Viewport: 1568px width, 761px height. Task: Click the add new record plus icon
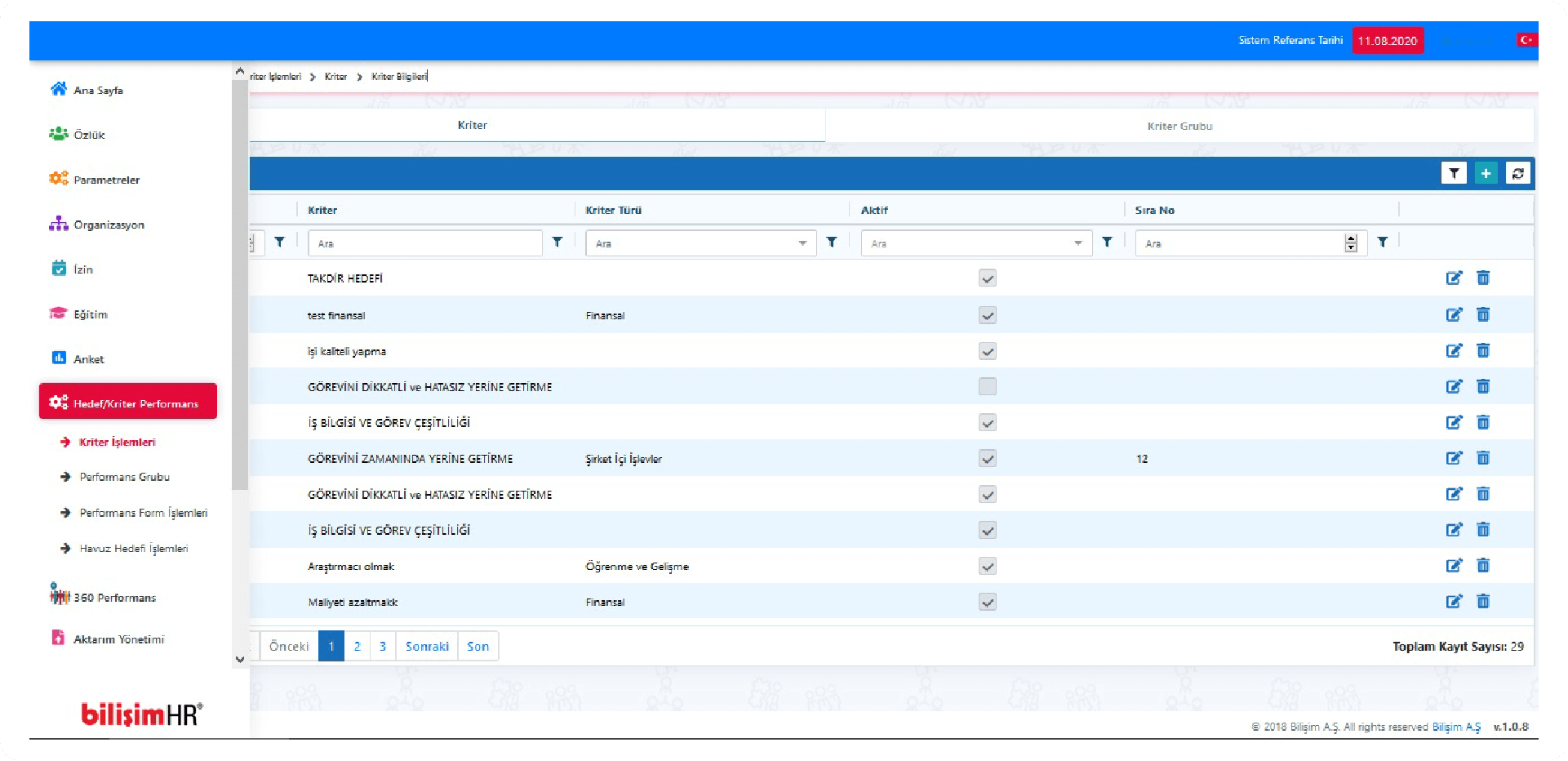coord(1486,173)
